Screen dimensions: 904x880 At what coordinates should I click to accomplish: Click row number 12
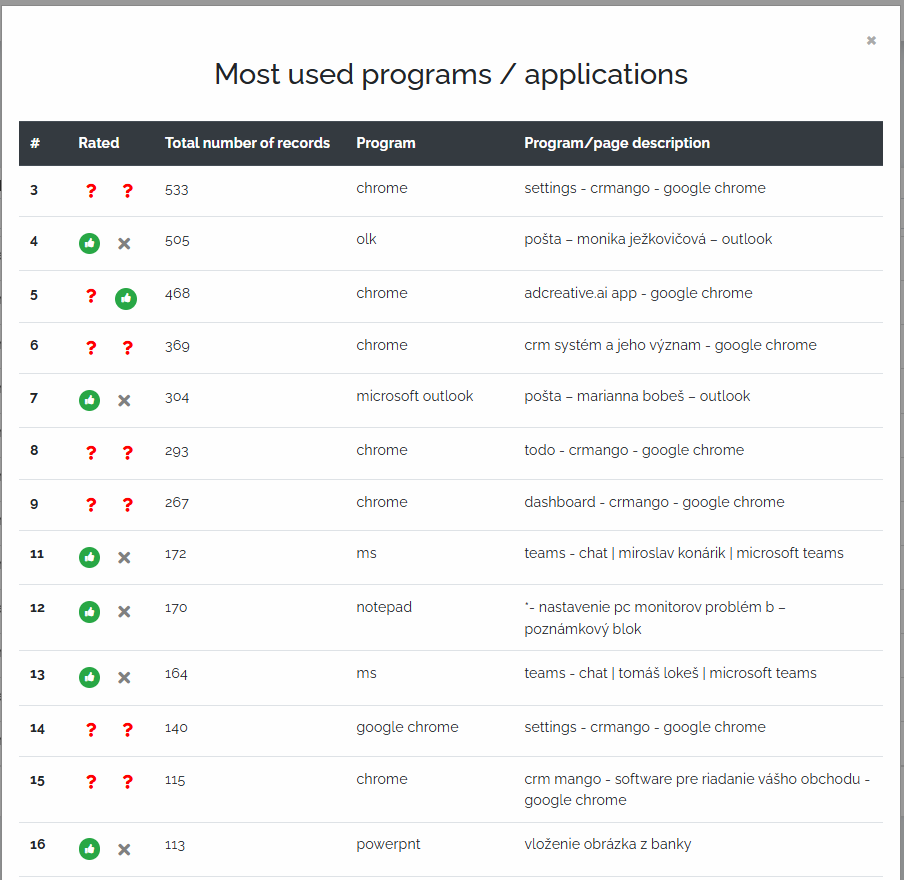pyautogui.click(x=37, y=608)
